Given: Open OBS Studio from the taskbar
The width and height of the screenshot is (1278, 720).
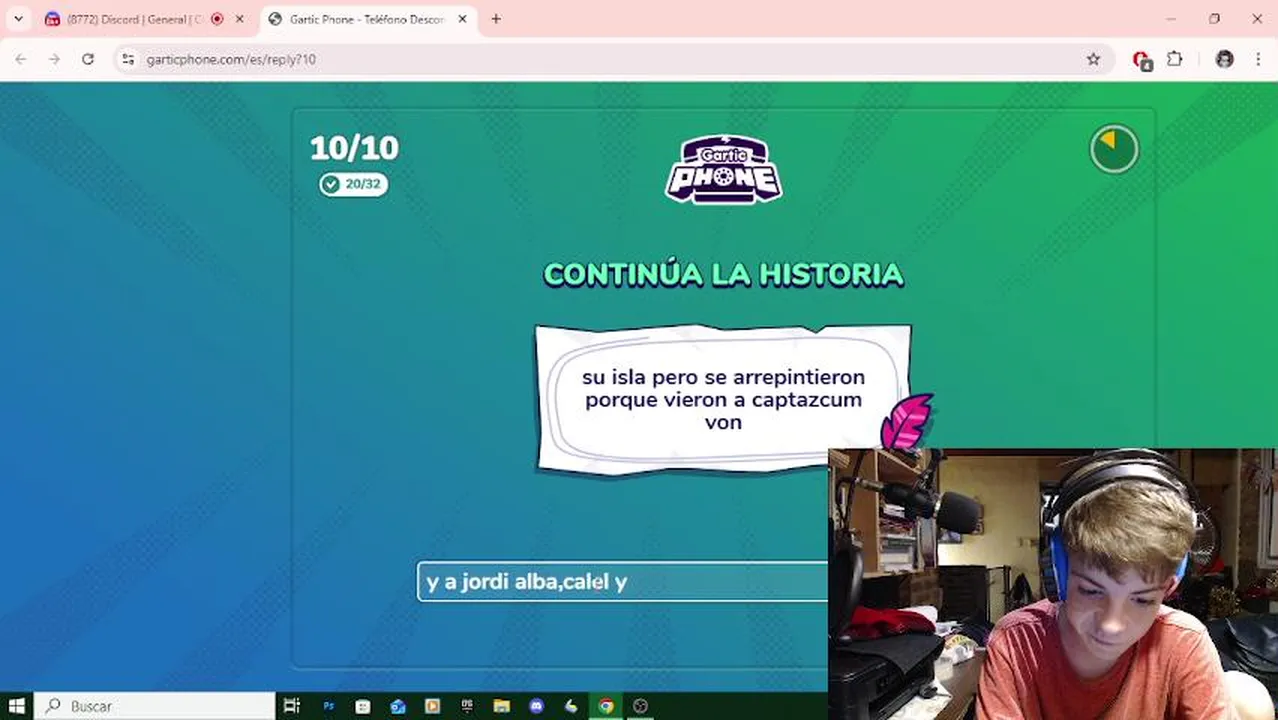Looking at the screenshot, I should tap(641, 706).
